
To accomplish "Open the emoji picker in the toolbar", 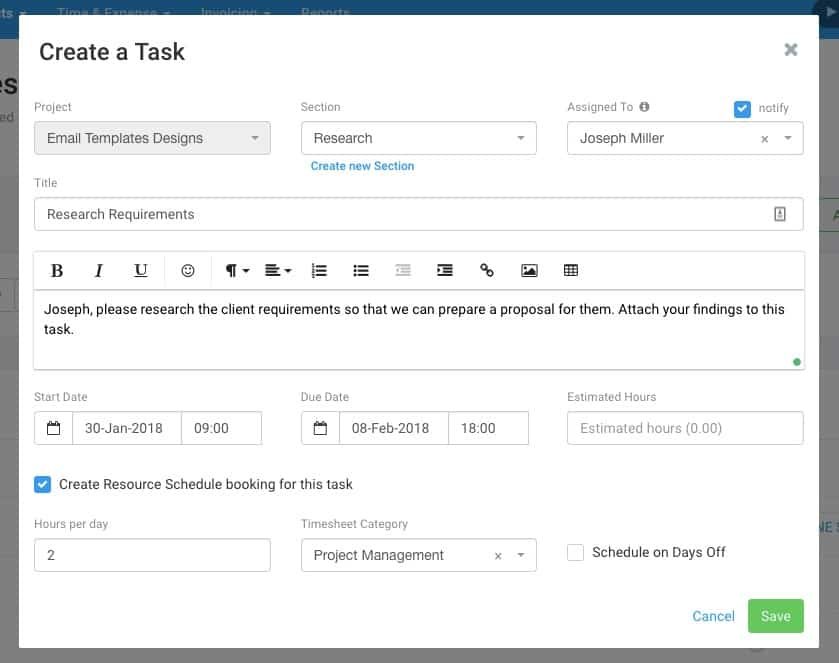I will (188, 271).
